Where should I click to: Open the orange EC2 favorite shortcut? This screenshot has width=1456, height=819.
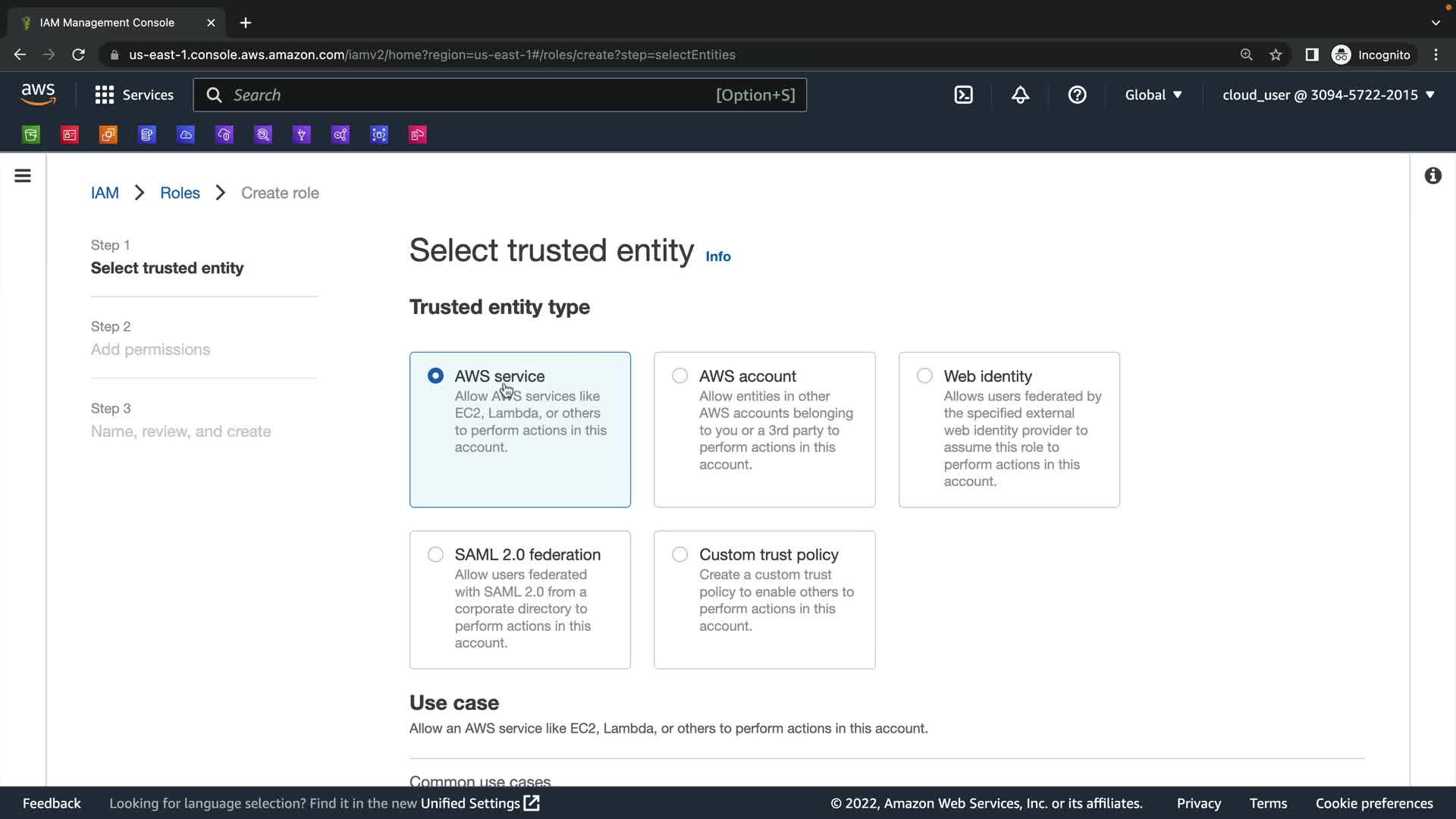(x=108, y=135)
